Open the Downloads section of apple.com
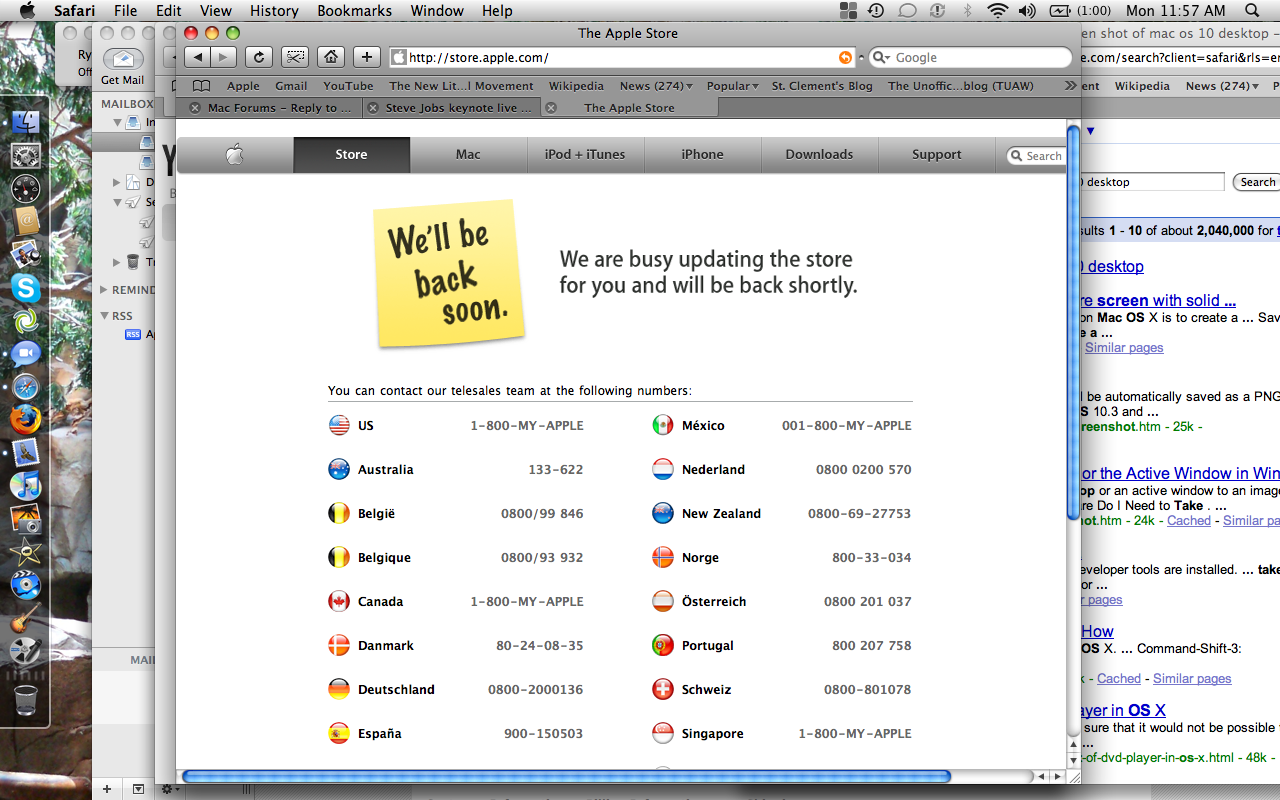Image resolution: width=1280 pixels, height=800 pixels. coord(819,154)
